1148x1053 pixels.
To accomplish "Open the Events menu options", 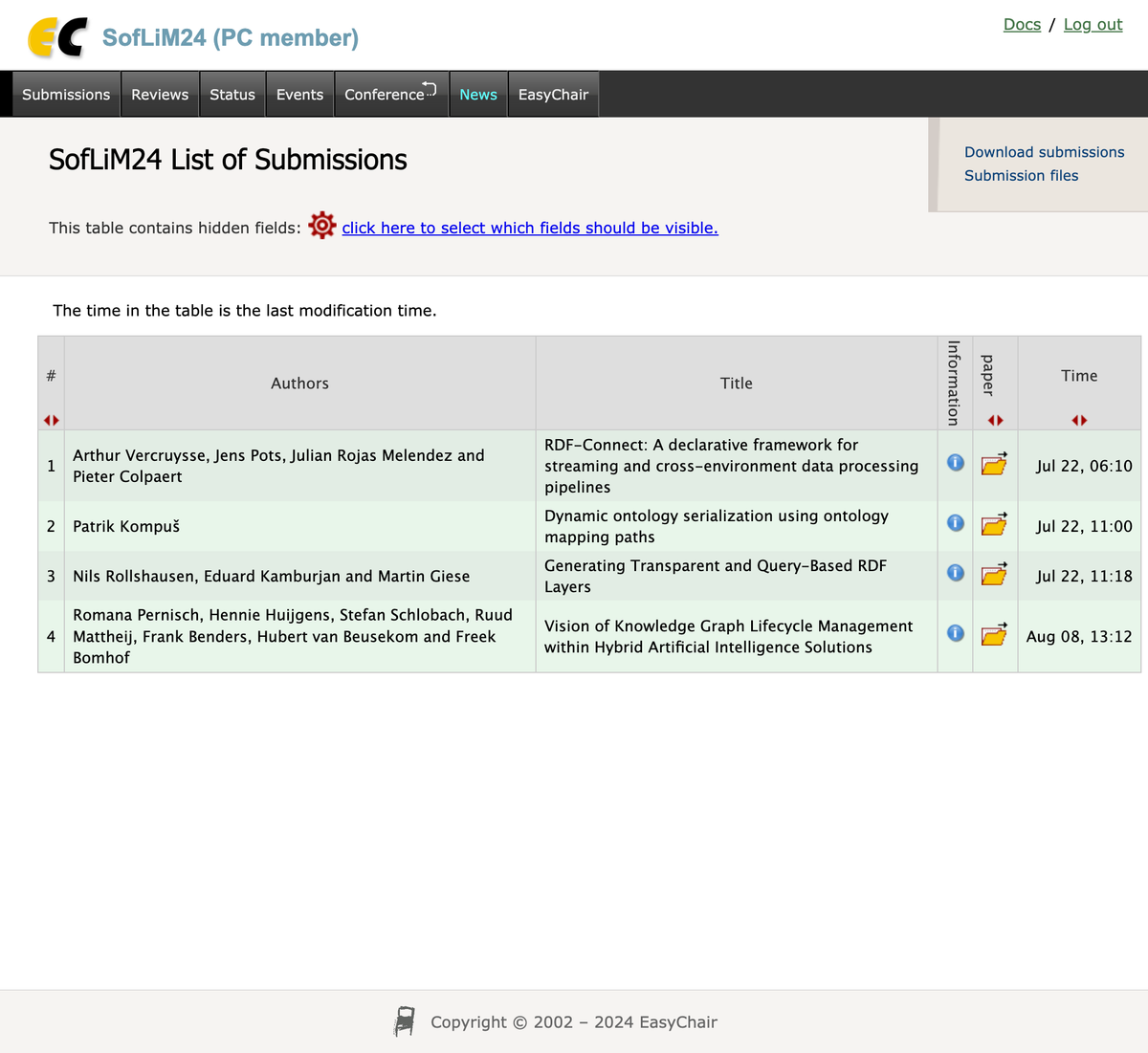I will (299, 94).
